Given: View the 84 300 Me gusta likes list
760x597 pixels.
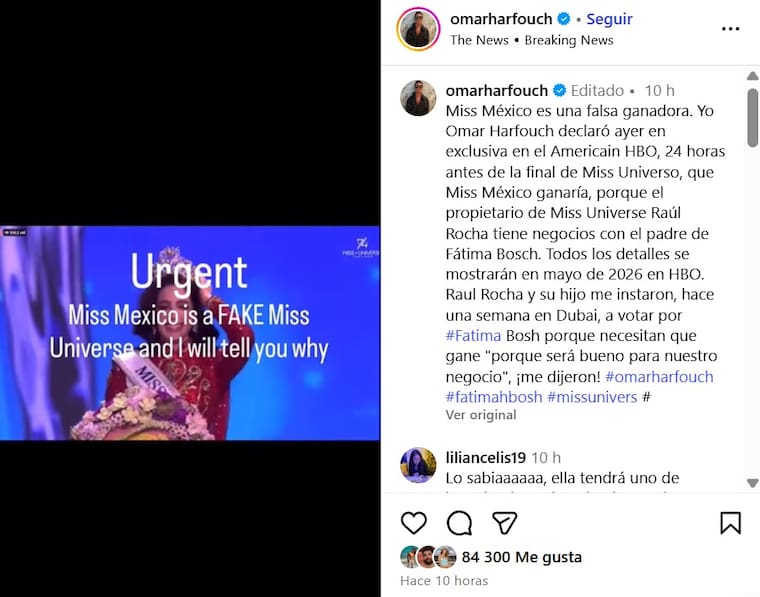Looking at the screenshot, I should [x=522, y=557].
